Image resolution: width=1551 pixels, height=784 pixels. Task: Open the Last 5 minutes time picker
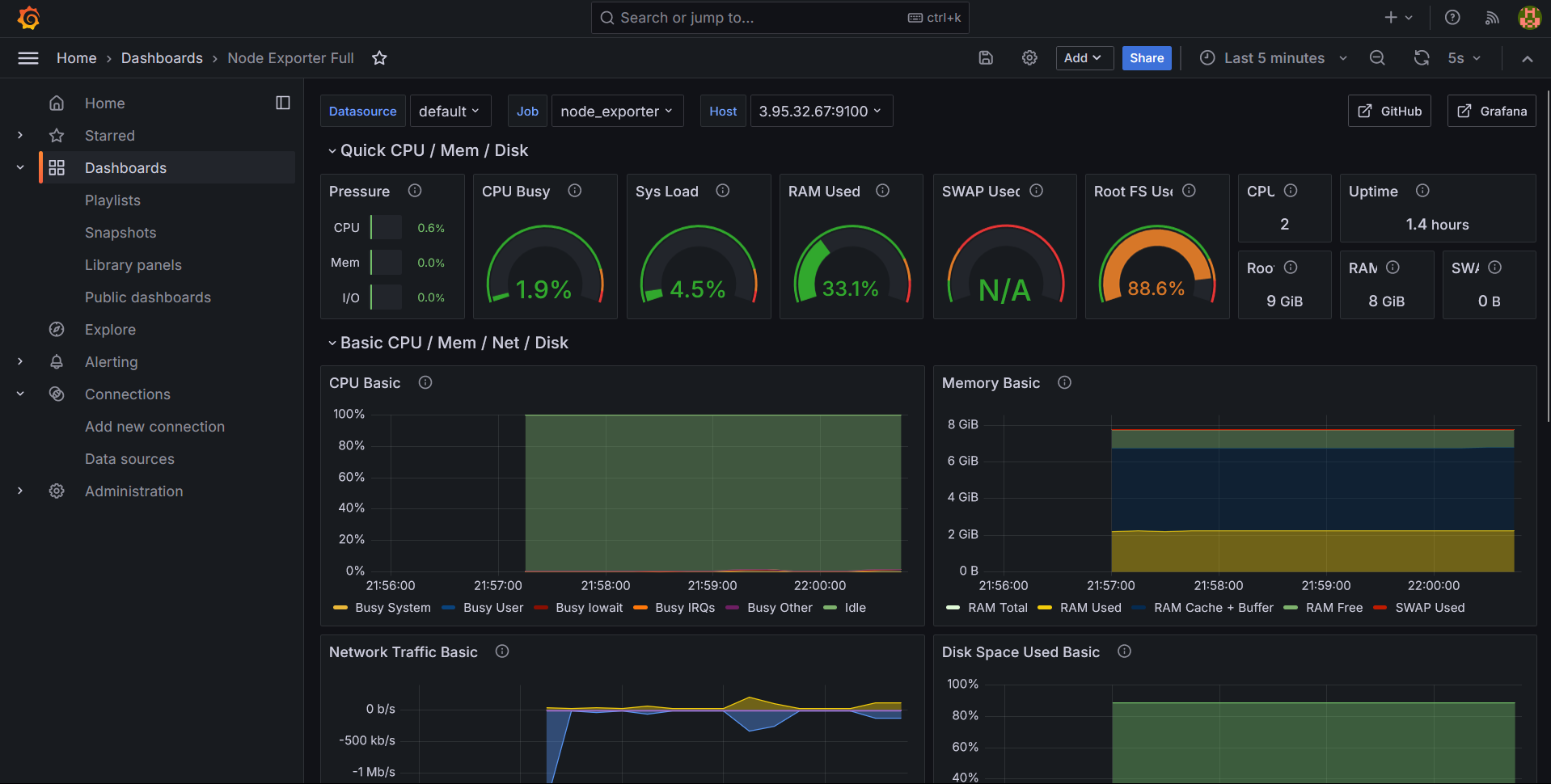(1274, 58)
